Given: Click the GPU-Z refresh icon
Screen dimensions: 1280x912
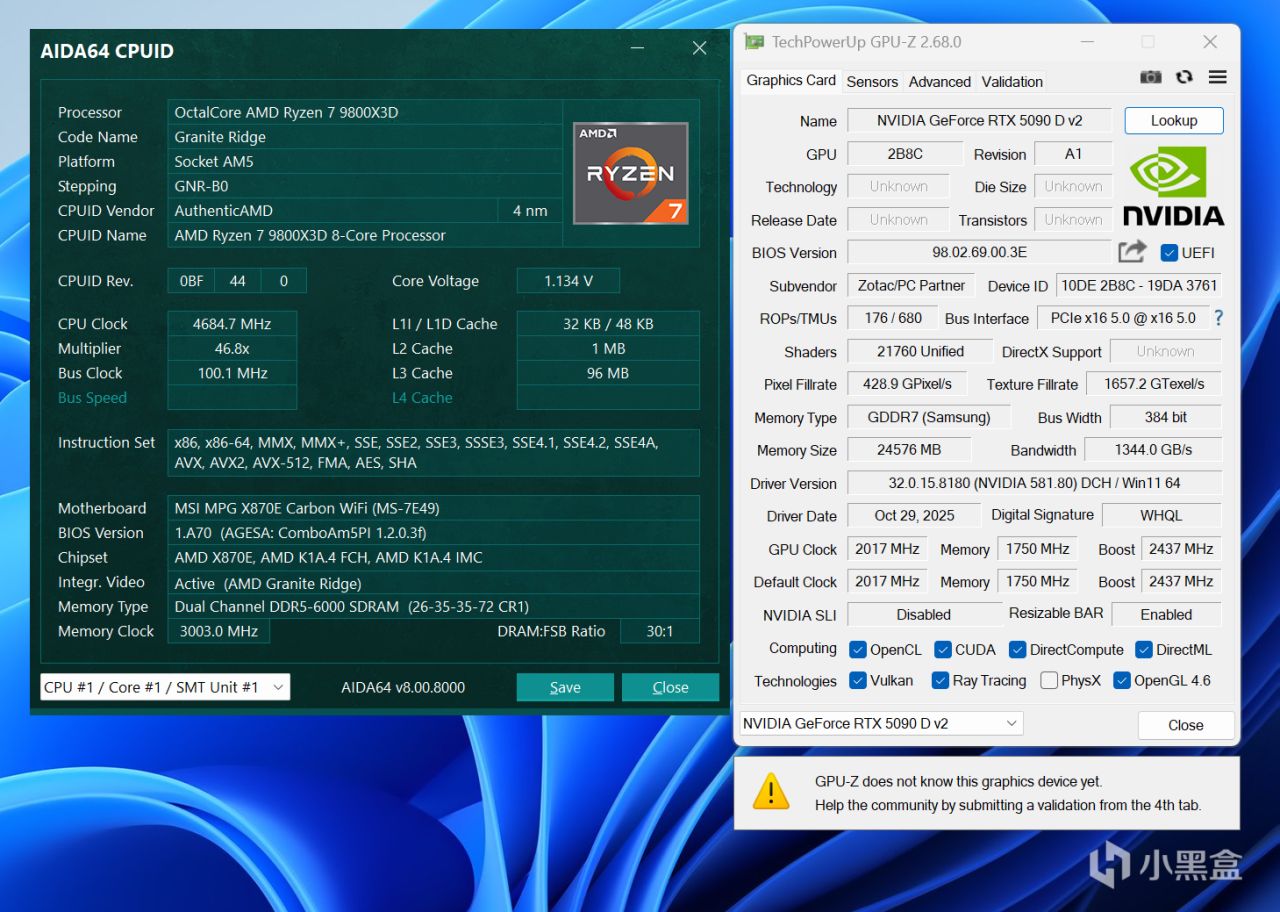Looking at the screenshot, I should (1184, 77).
